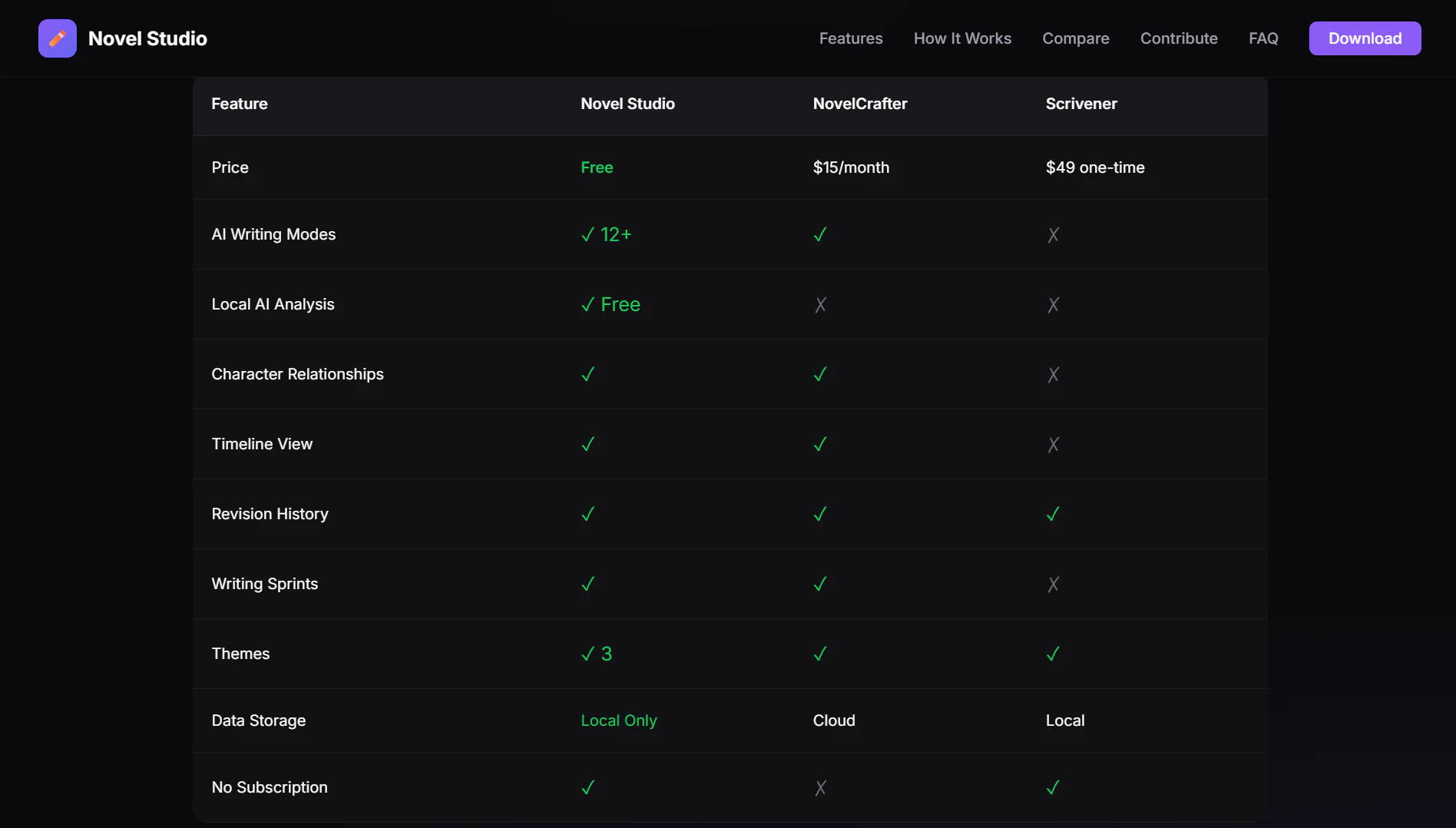Open the FAQ nav link
1456x828 pixels.
click(1263, 38)
